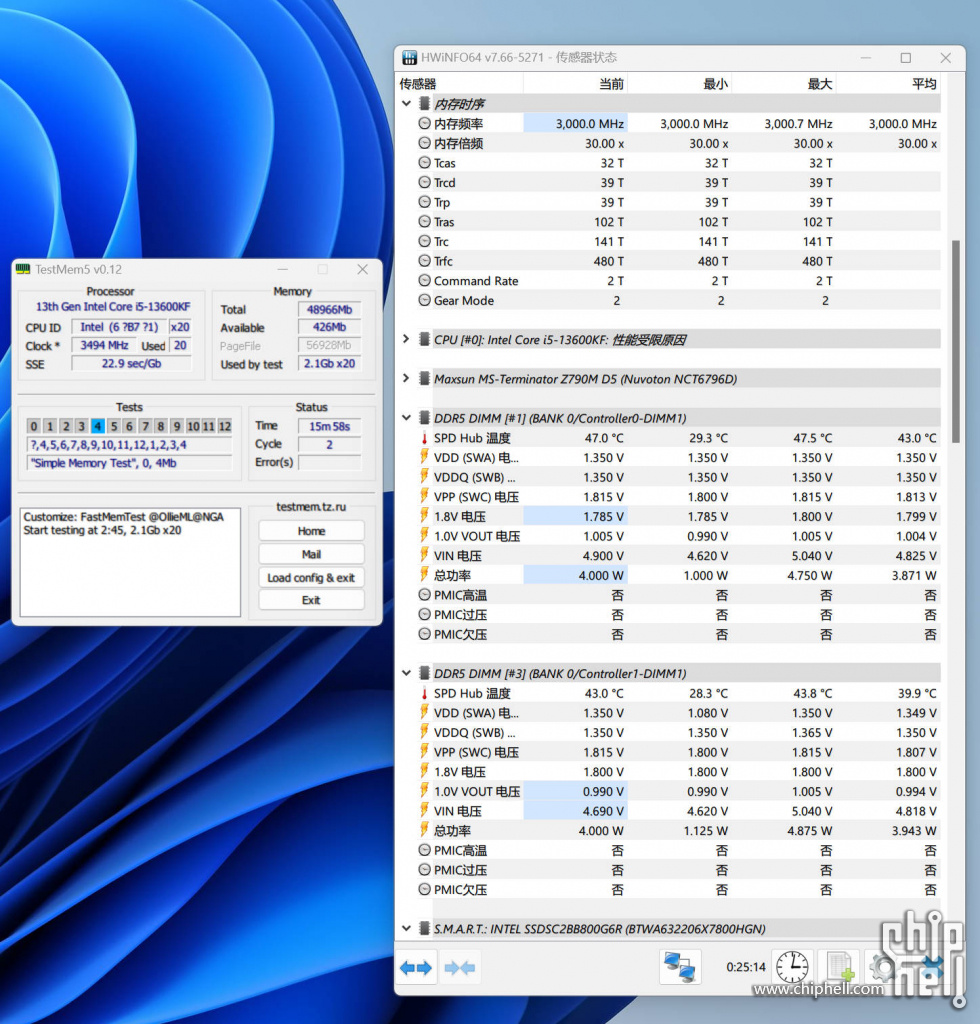Click the elapsed timer 0:25:14 in HWiNFO
The width and height of the screenshot is (980, 1024).
[746, 967]
